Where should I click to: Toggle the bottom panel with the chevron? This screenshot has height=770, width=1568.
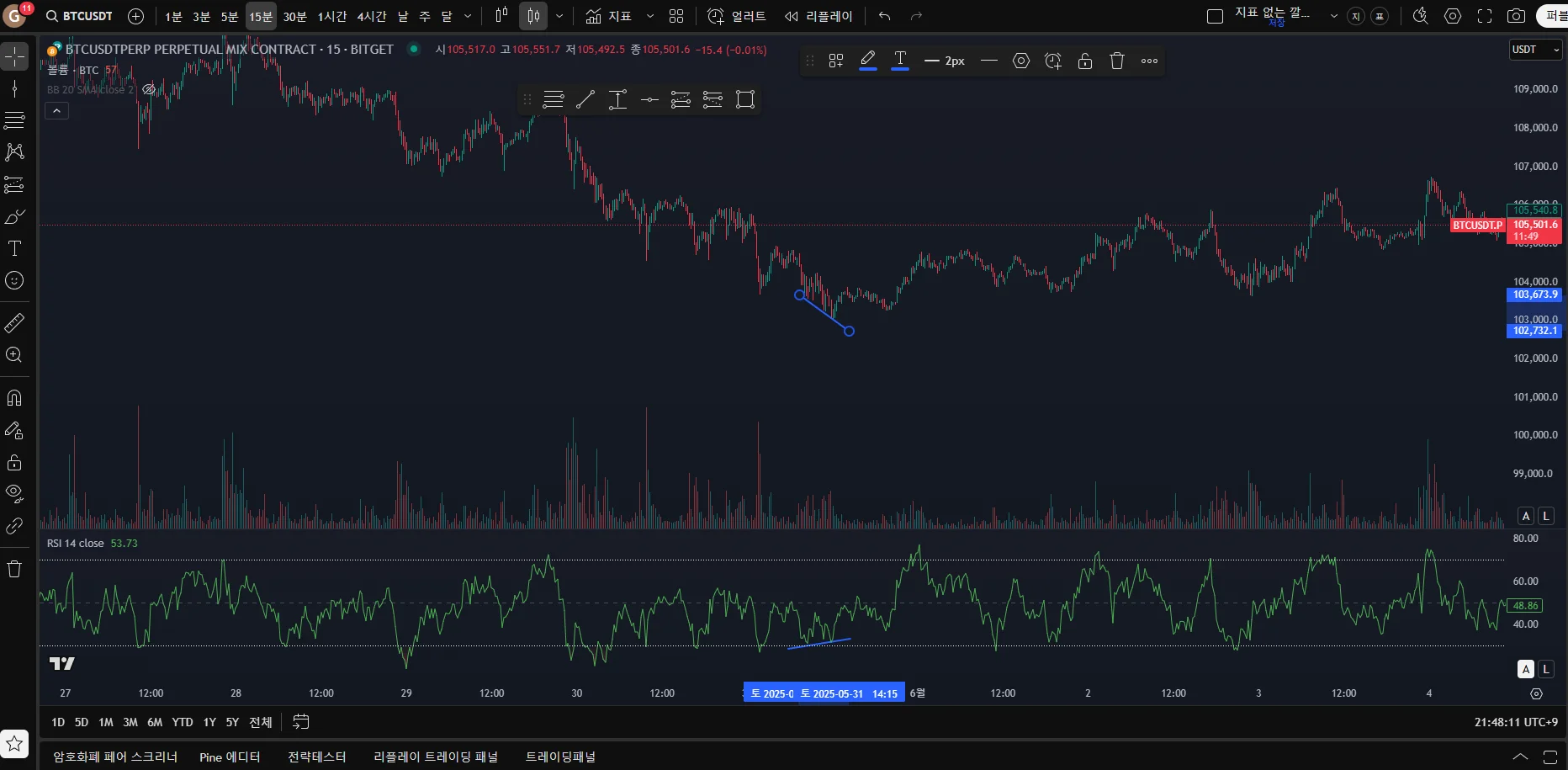(1520, 757)
